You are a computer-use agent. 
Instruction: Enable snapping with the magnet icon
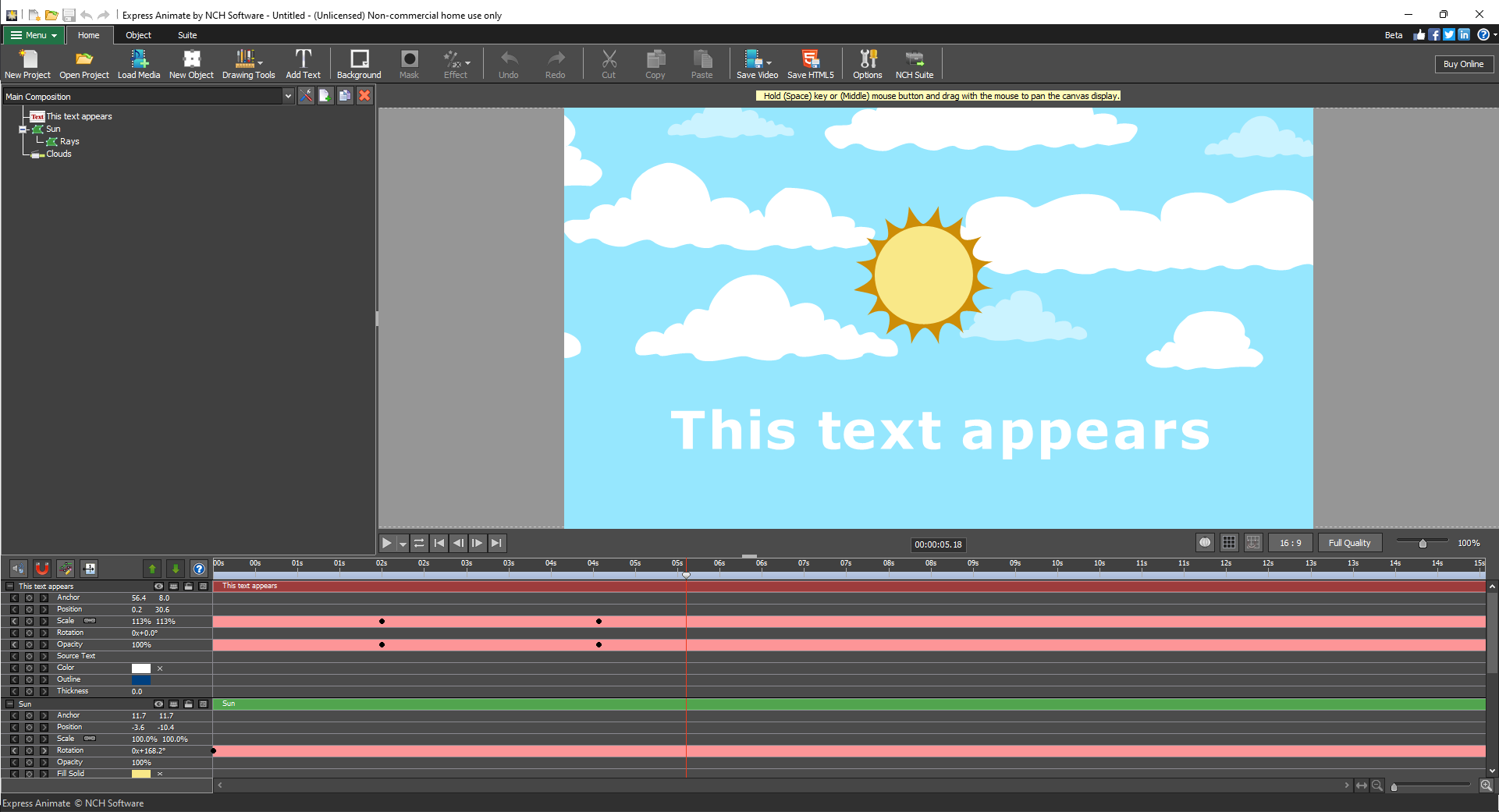pyautogui.click(x=42, y=569)
